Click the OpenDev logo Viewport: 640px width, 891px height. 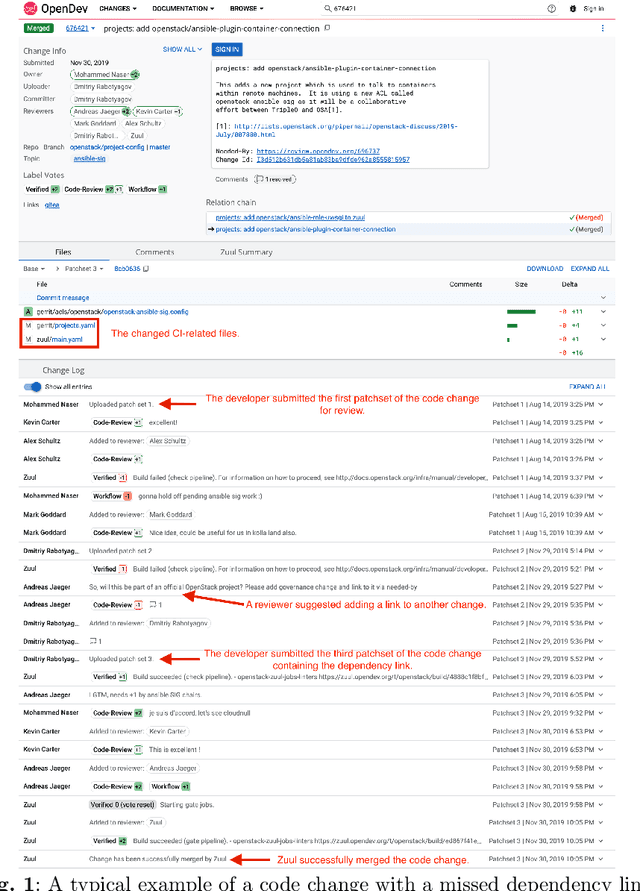(56, 9)
